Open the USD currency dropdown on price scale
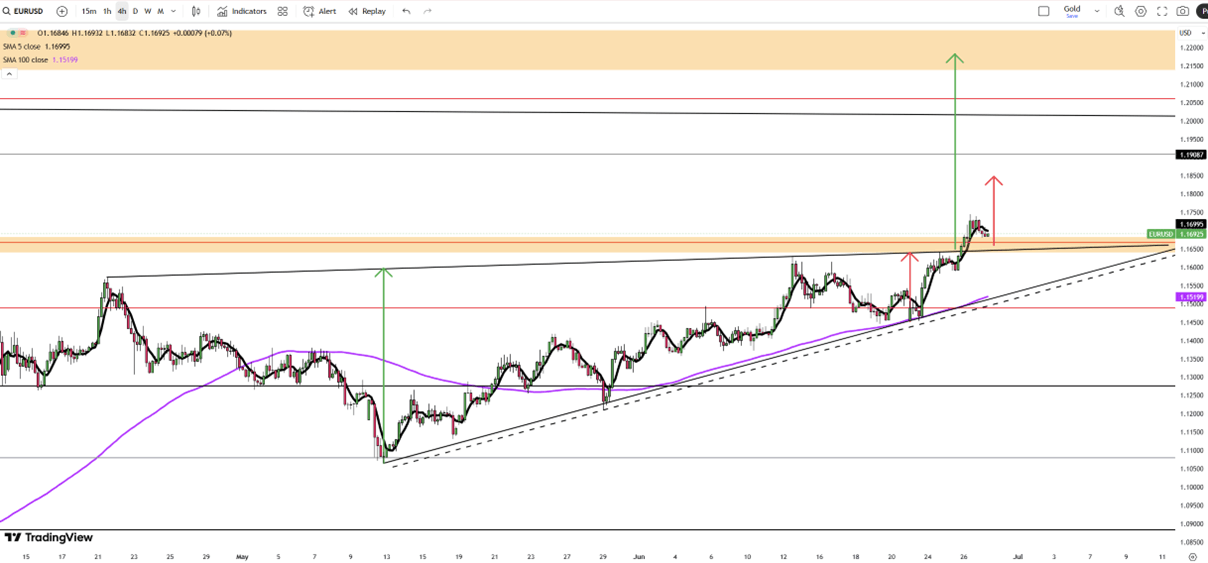Viewport: 1208px width, 563px height. (1187, 33)
